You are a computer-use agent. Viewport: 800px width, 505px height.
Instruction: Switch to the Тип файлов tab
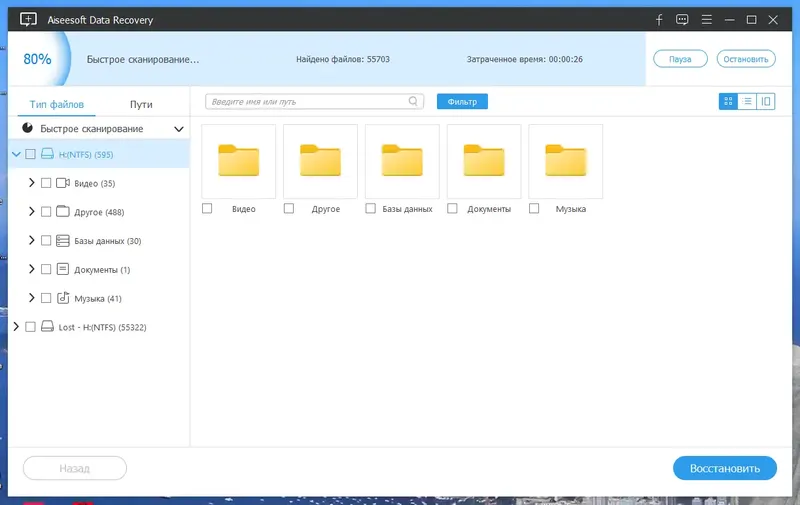point(57,104)
